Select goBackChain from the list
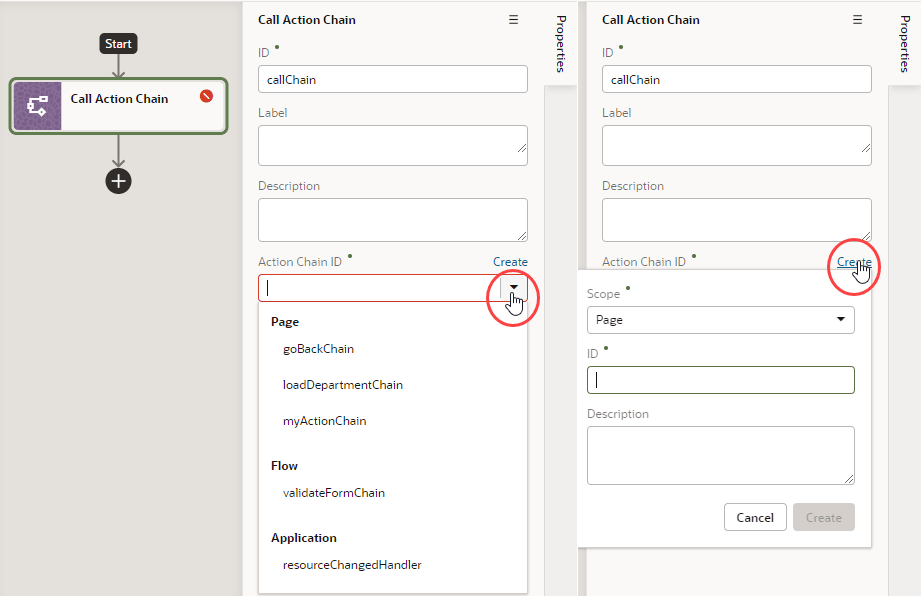The width and height of the screenshot is (921, 596). [x=318, y=349]
